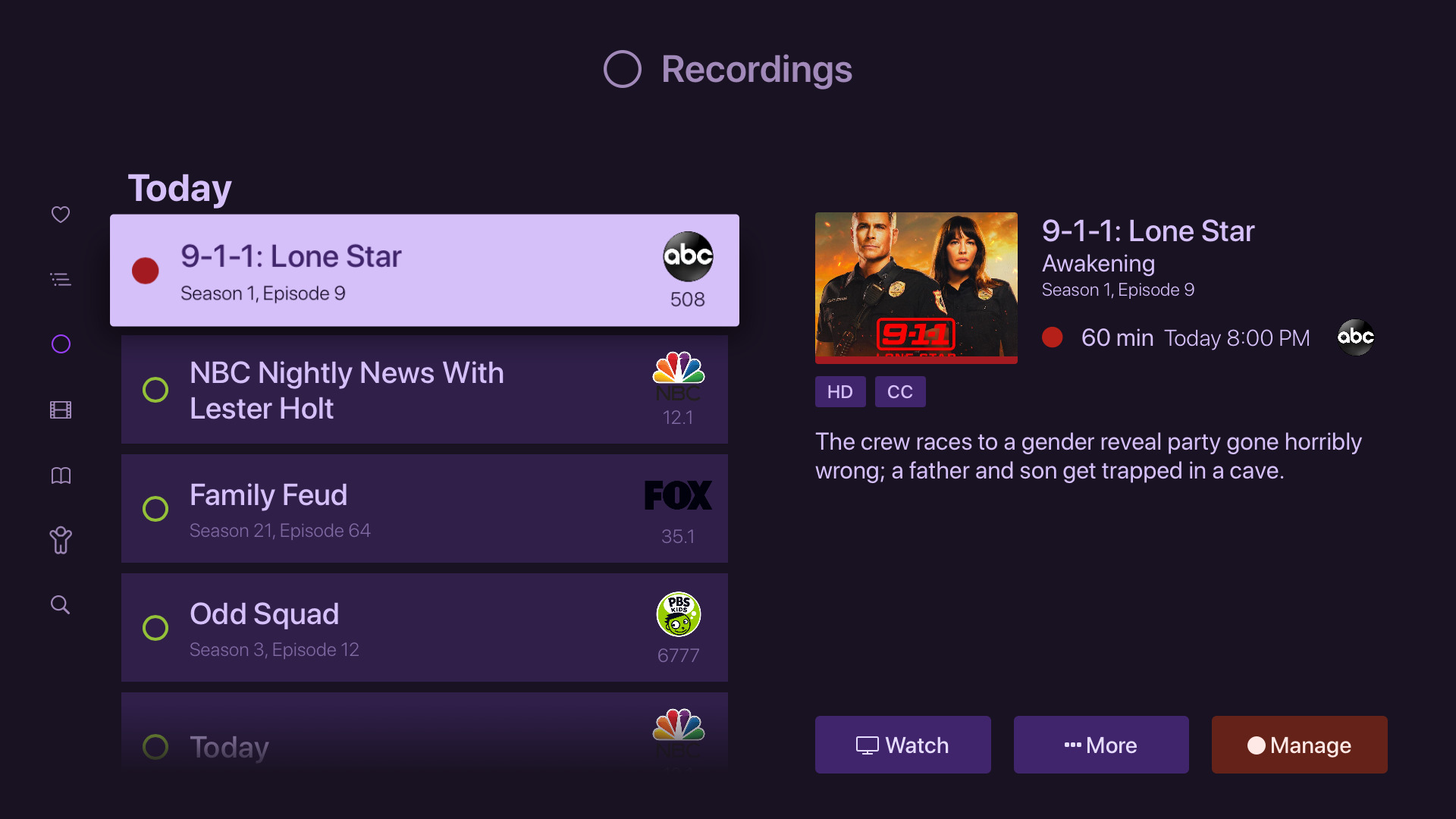The height and width of the screenshot is (819, 1456).
Task: Click the 9-1-1 Lone Star poster thumbnail
Action: [916, 287]
